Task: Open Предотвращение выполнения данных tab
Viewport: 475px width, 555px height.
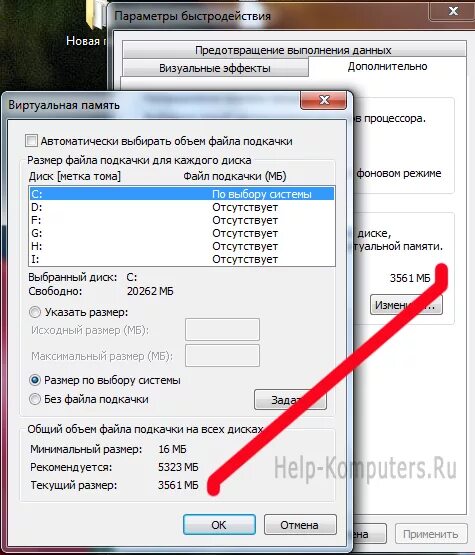Action: 293,50
